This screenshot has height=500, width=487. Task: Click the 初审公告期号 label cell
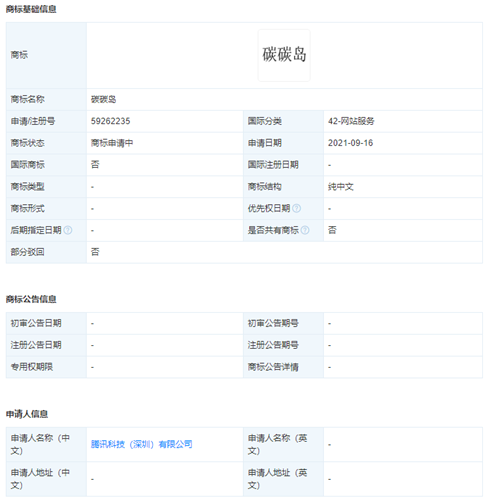pyautogui.click(x=283, y=323)
